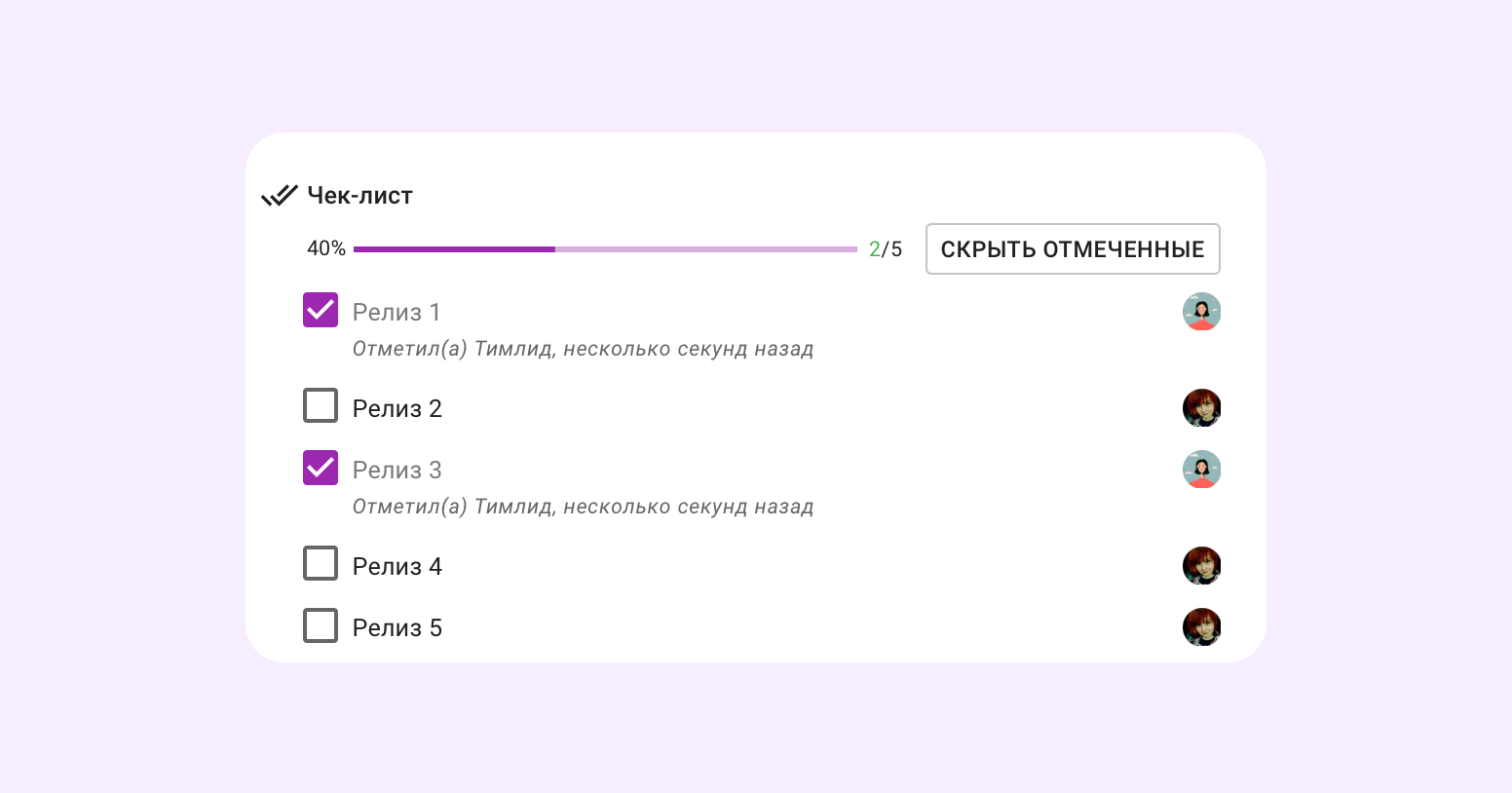Click the Релиз 5 item label

(397, 628)
